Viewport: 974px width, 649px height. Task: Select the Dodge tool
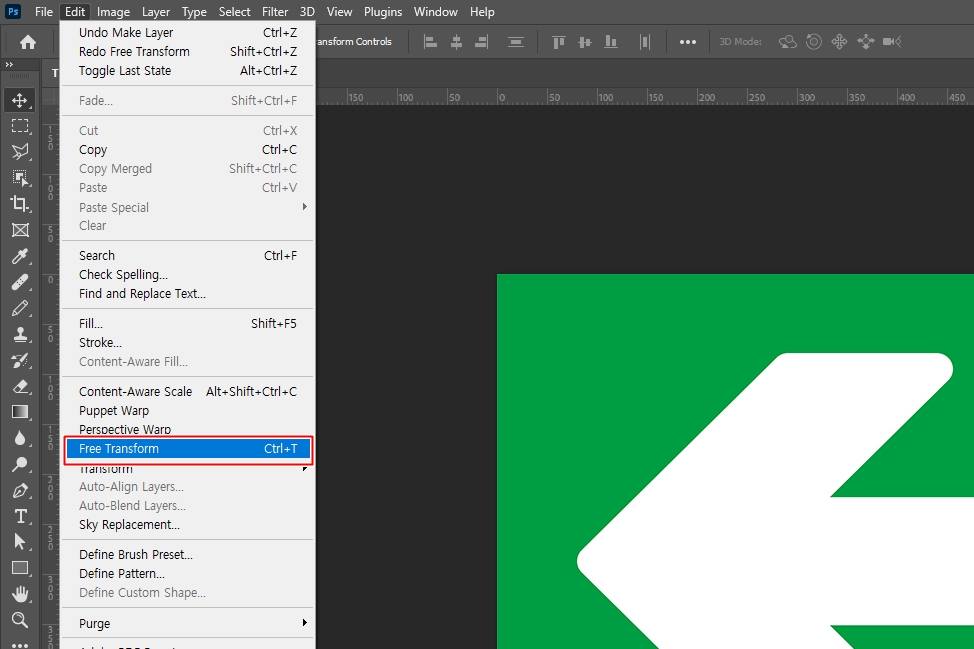click(20, 464)
